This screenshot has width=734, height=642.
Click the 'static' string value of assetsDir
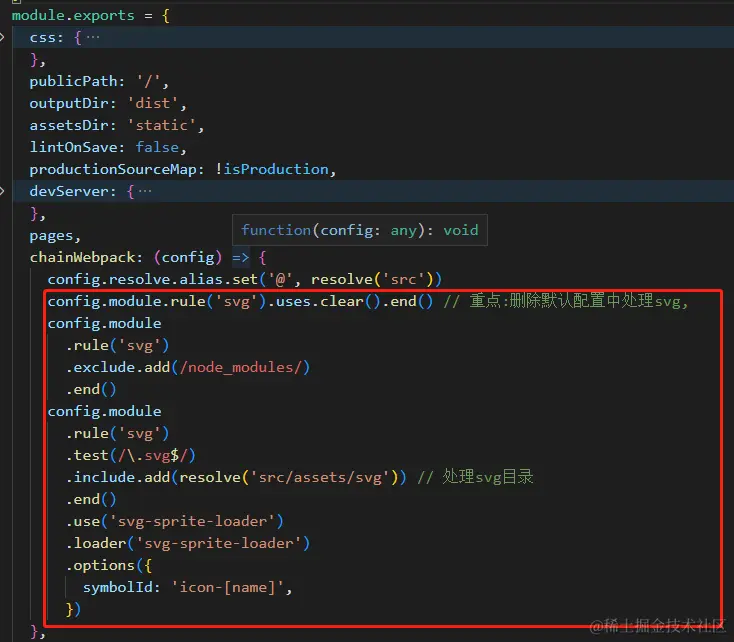click(x=161, y=125)
